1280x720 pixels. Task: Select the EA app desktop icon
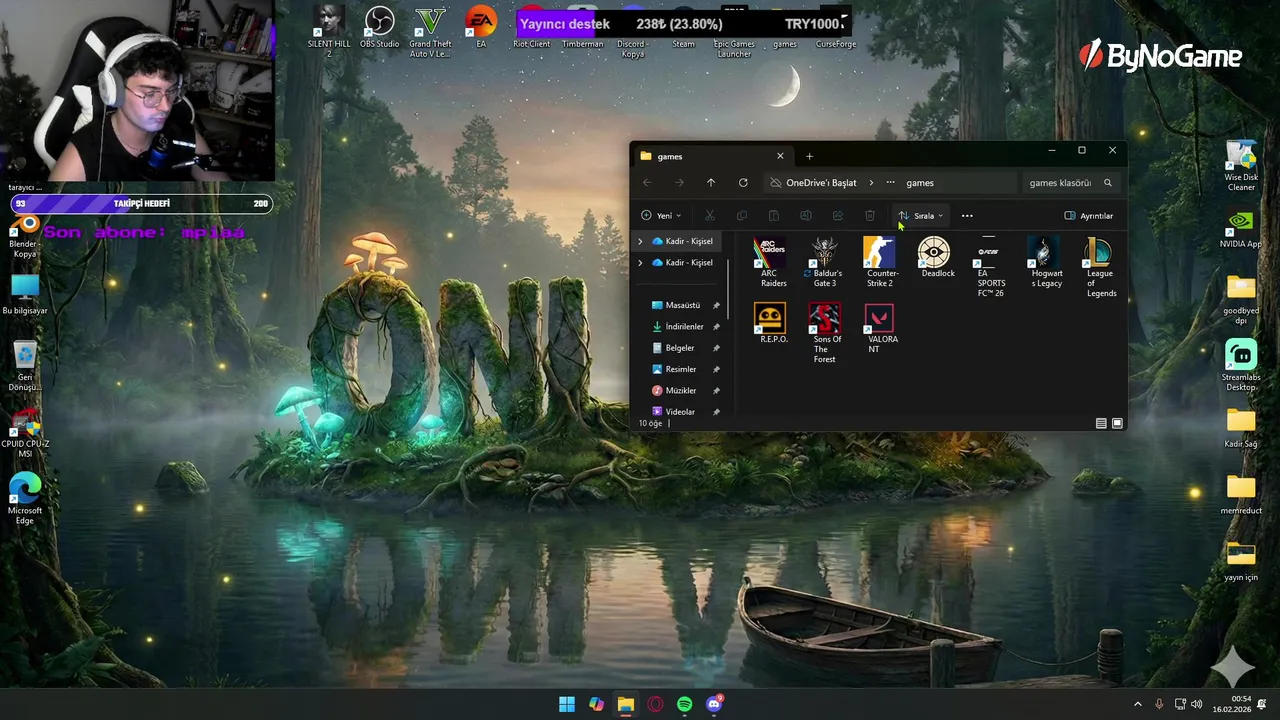pos(481,28)
